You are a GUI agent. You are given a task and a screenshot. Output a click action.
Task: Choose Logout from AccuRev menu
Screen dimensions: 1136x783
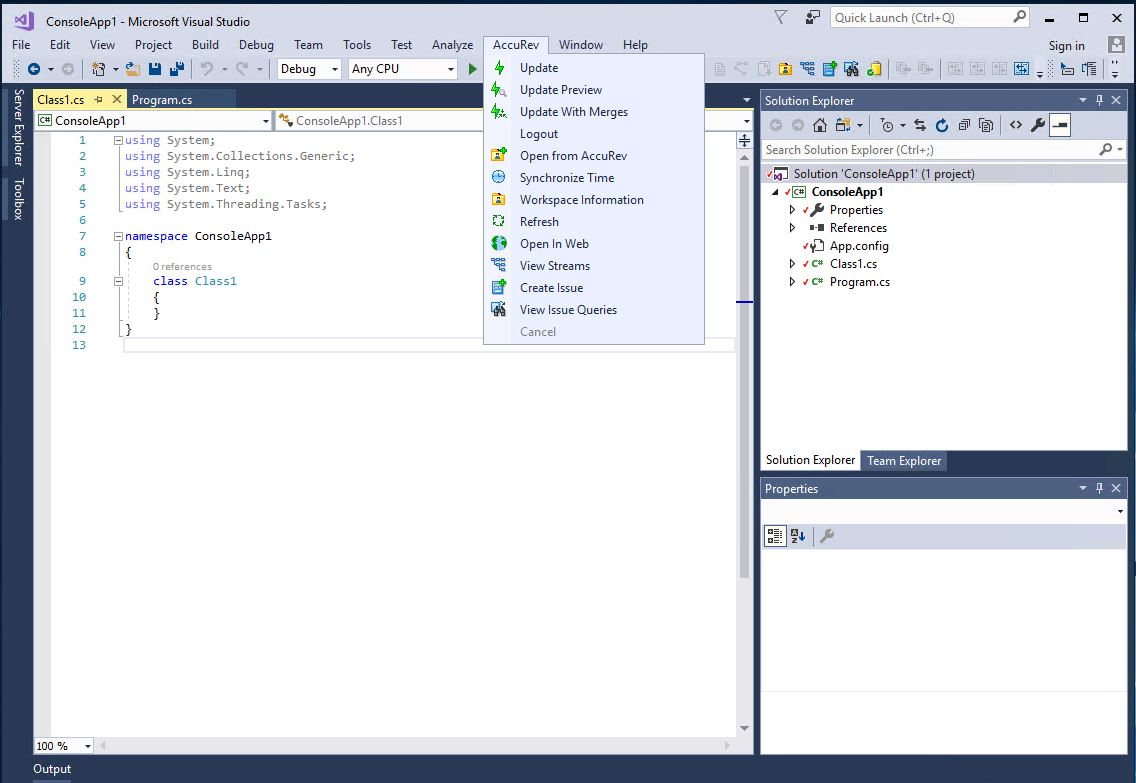tap(594, 134)
